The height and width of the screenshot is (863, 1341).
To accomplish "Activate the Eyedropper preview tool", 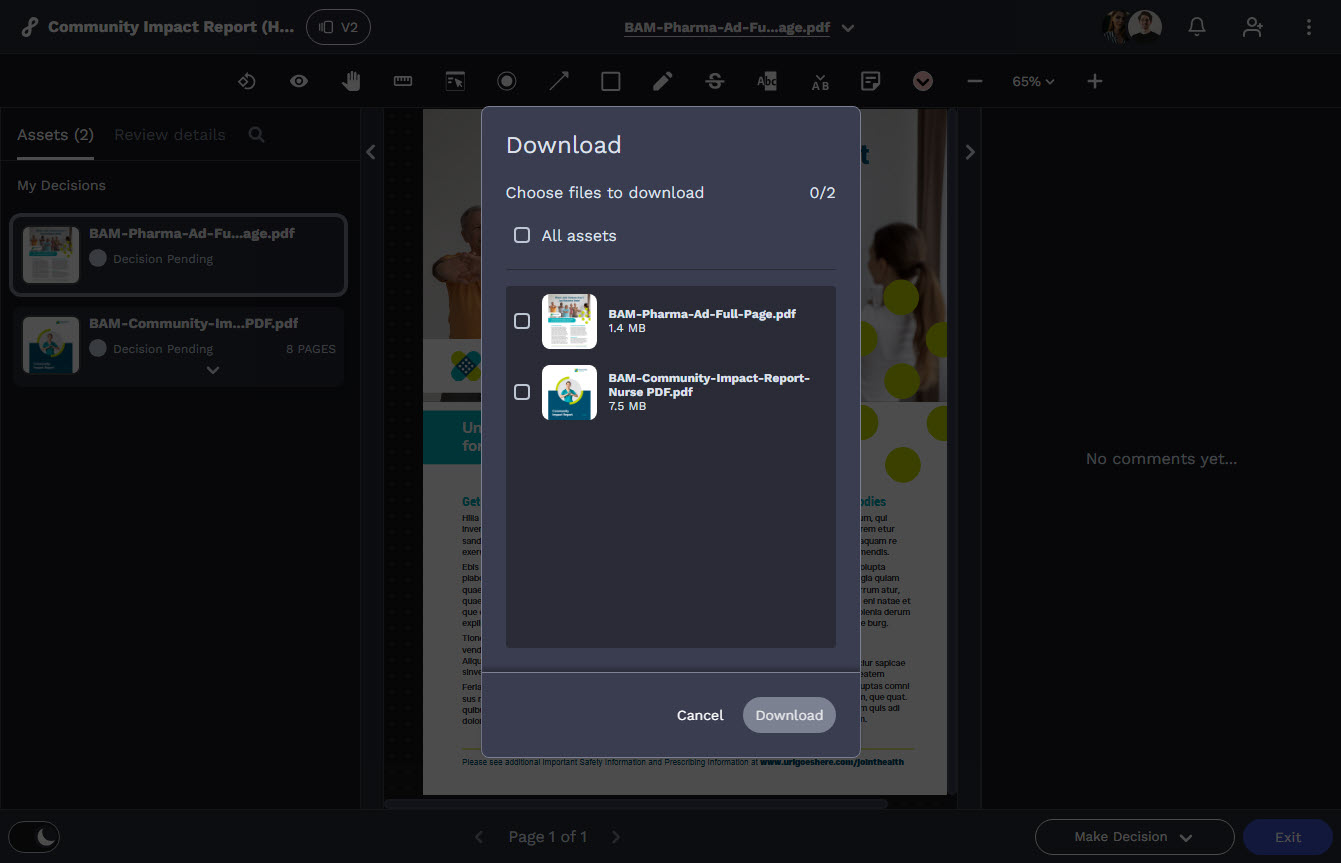I will coord(298,81).
